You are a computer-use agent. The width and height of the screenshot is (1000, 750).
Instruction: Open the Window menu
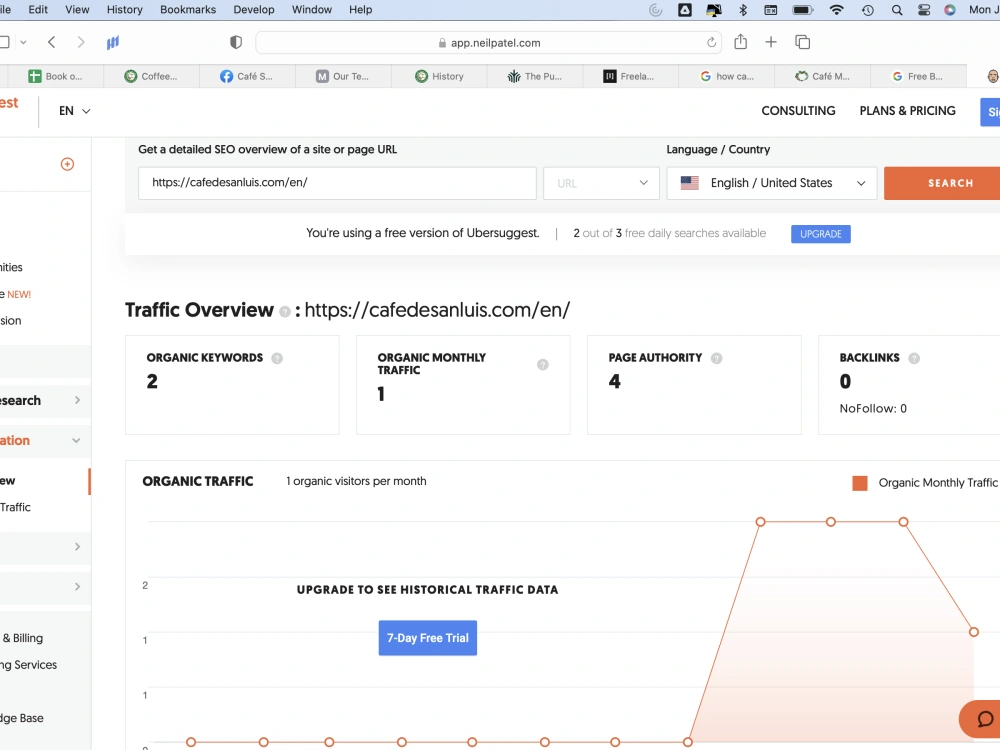[312, 10]
